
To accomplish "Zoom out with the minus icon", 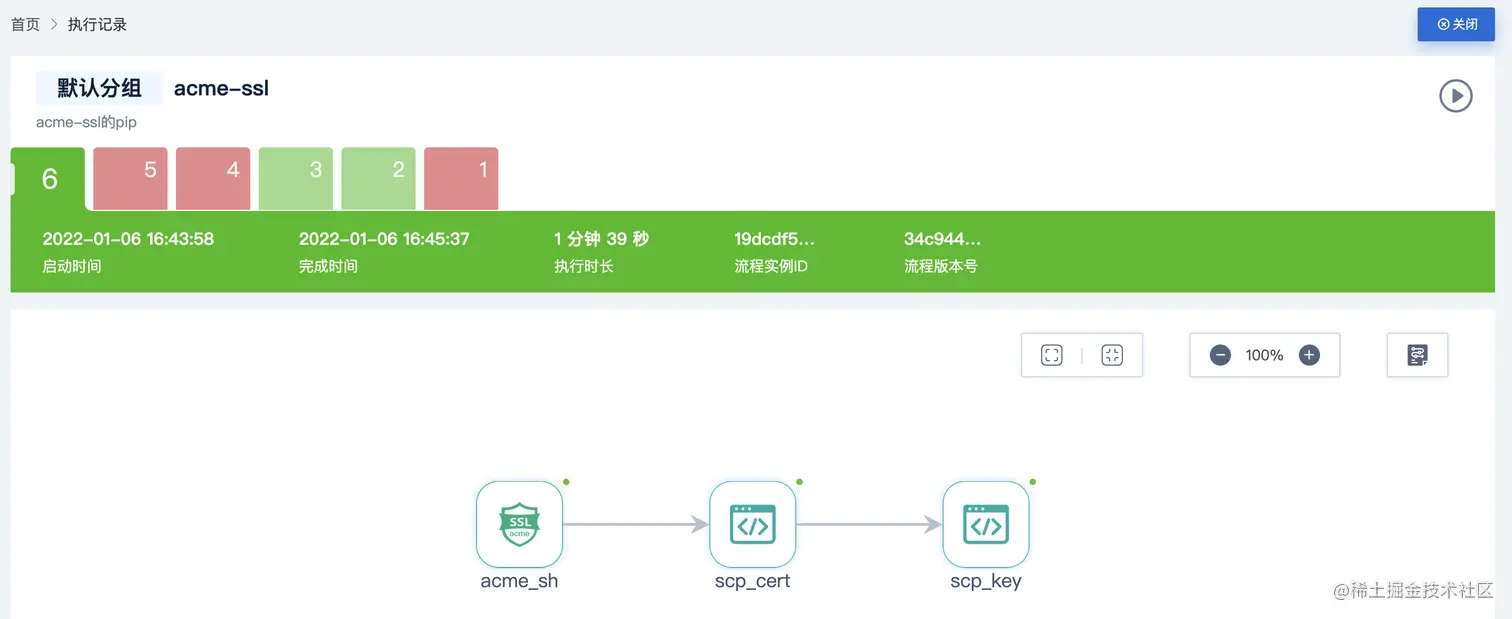I will pyautogui.click(x=1220, y=355).
